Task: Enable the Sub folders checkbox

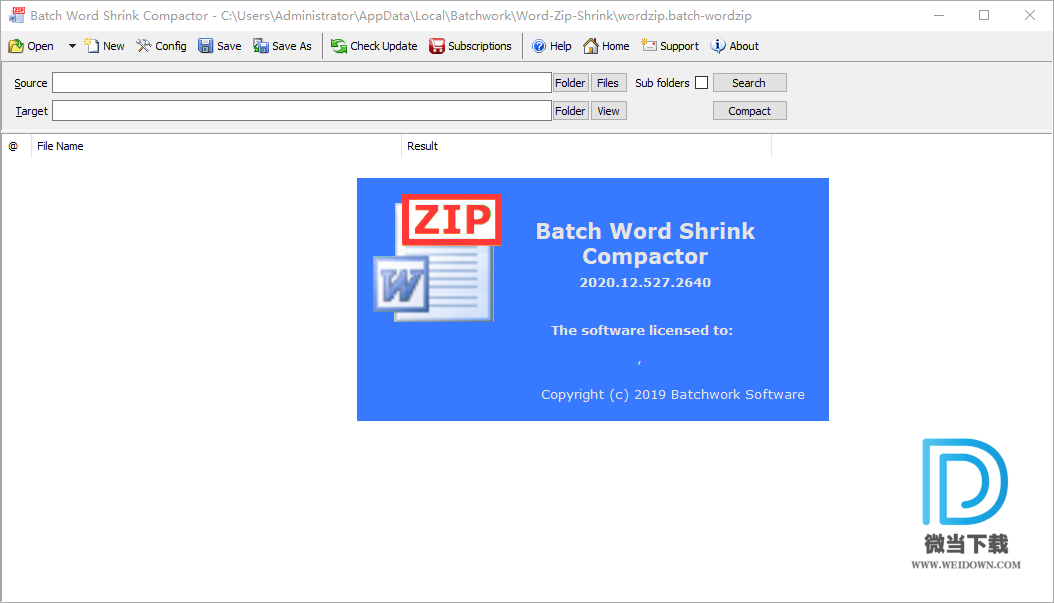Action: [x=702, y=83]
